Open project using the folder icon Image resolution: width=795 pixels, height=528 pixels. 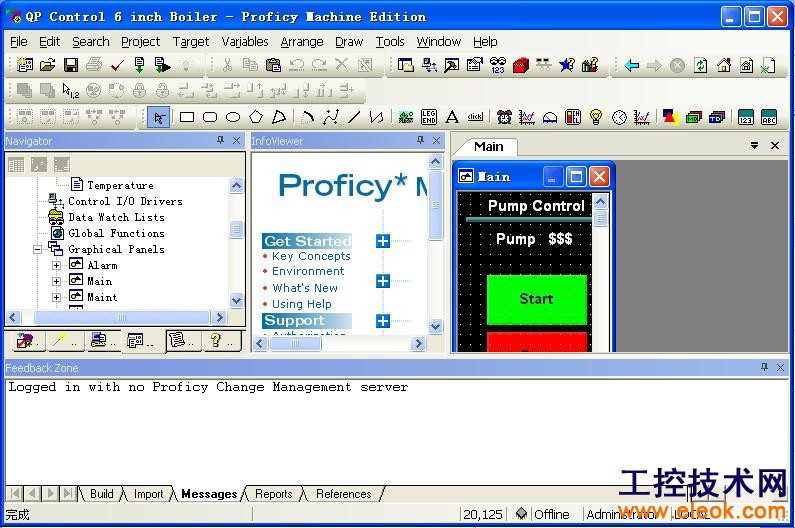48,65
